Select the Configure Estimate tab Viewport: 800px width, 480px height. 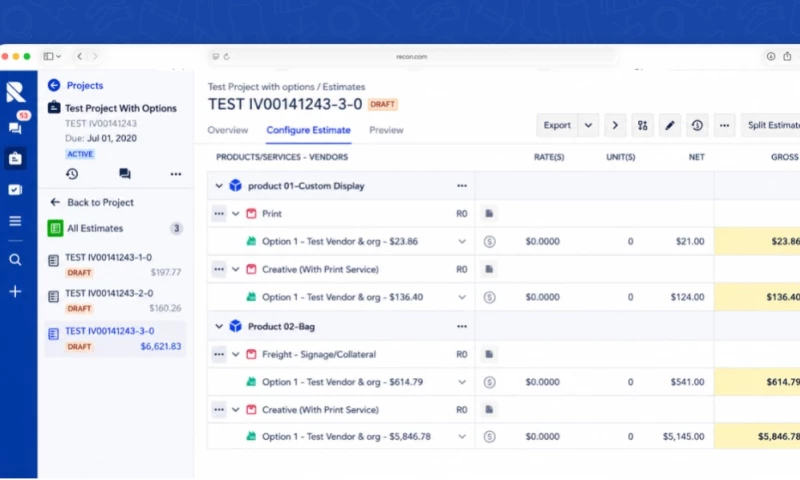pyautogui.click(x=308, y=130)
